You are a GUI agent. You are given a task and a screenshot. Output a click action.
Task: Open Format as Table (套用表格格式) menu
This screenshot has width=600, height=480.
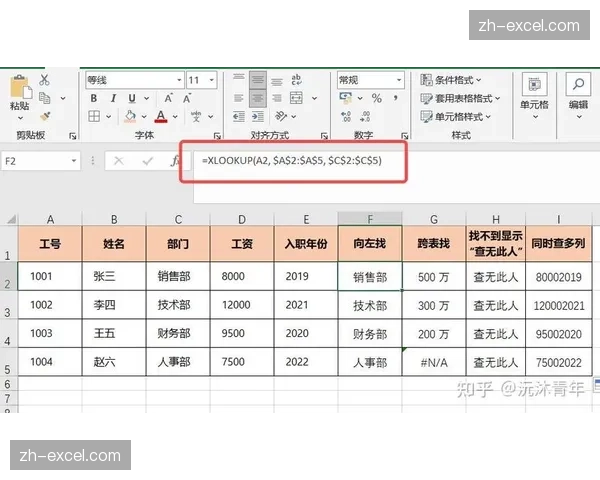pos(460,98)
